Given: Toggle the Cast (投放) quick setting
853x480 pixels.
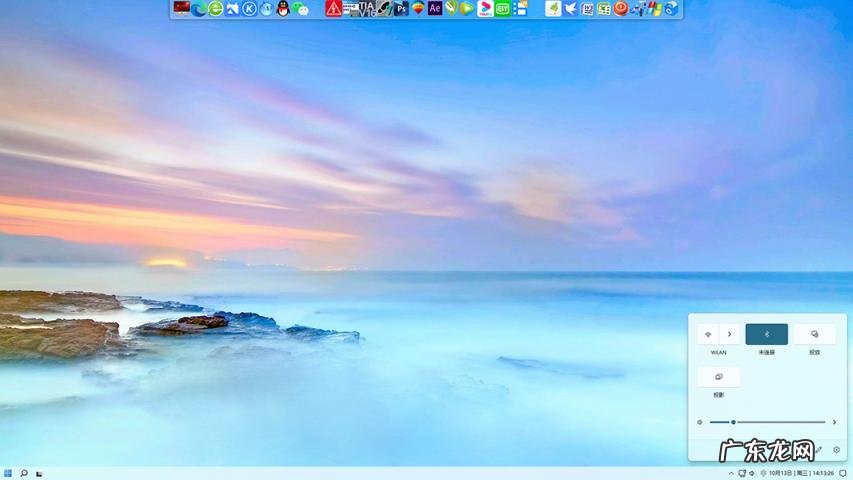Looking at the screenshot, I should click(814, 334).
